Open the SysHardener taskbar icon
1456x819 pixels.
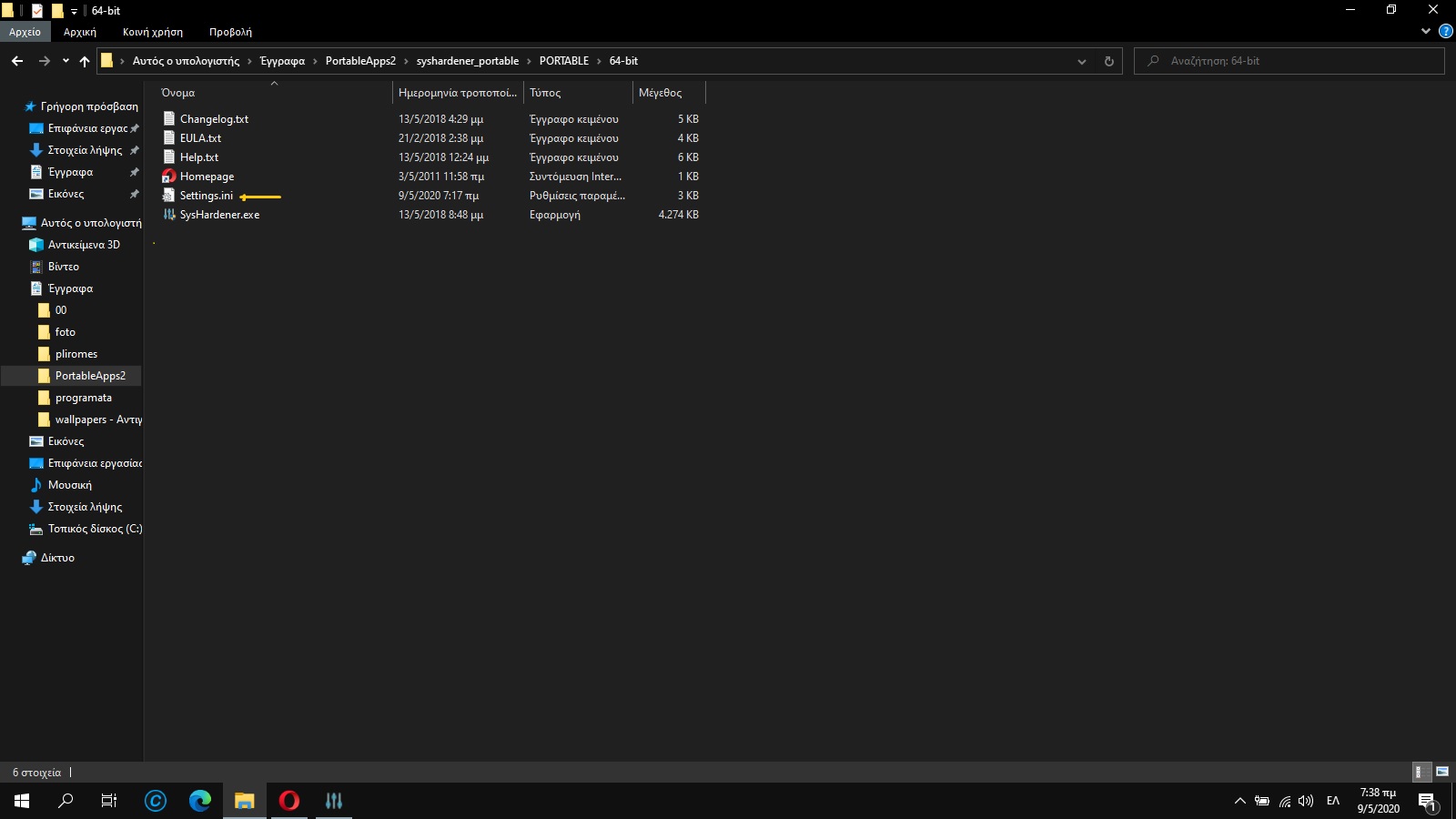coord(334,801)
